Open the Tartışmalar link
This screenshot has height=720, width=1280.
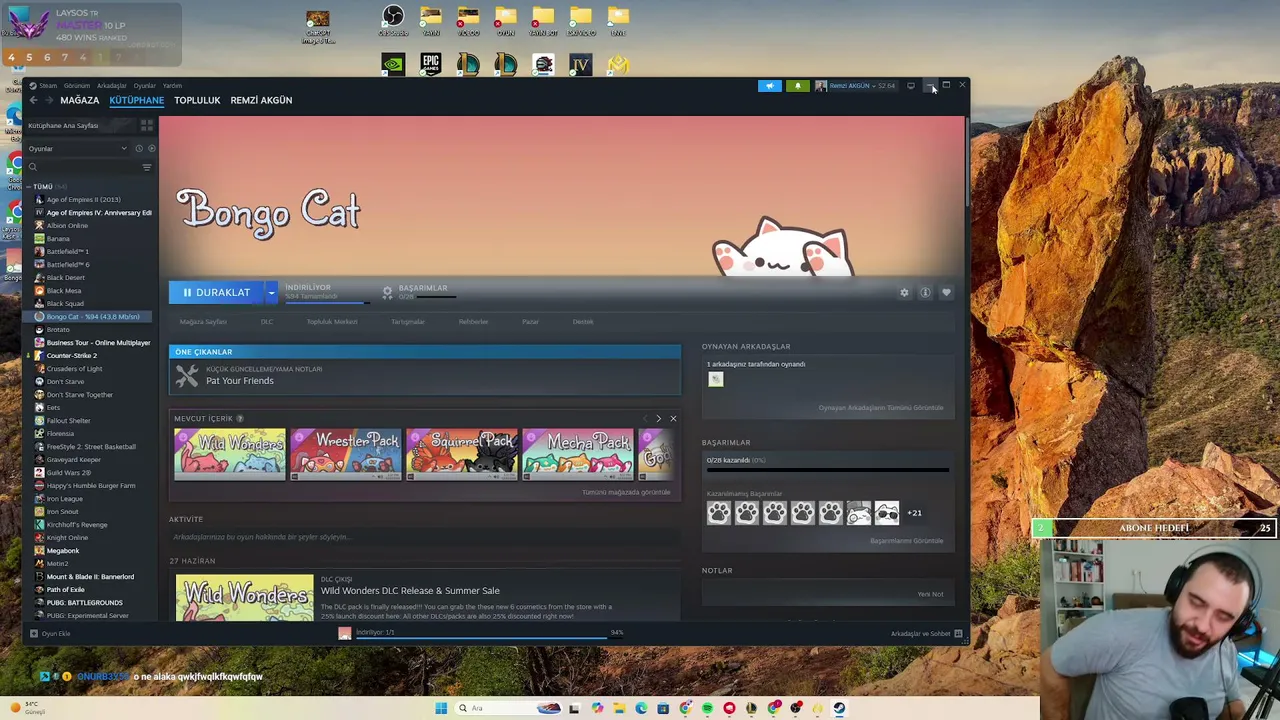[408, 322]
